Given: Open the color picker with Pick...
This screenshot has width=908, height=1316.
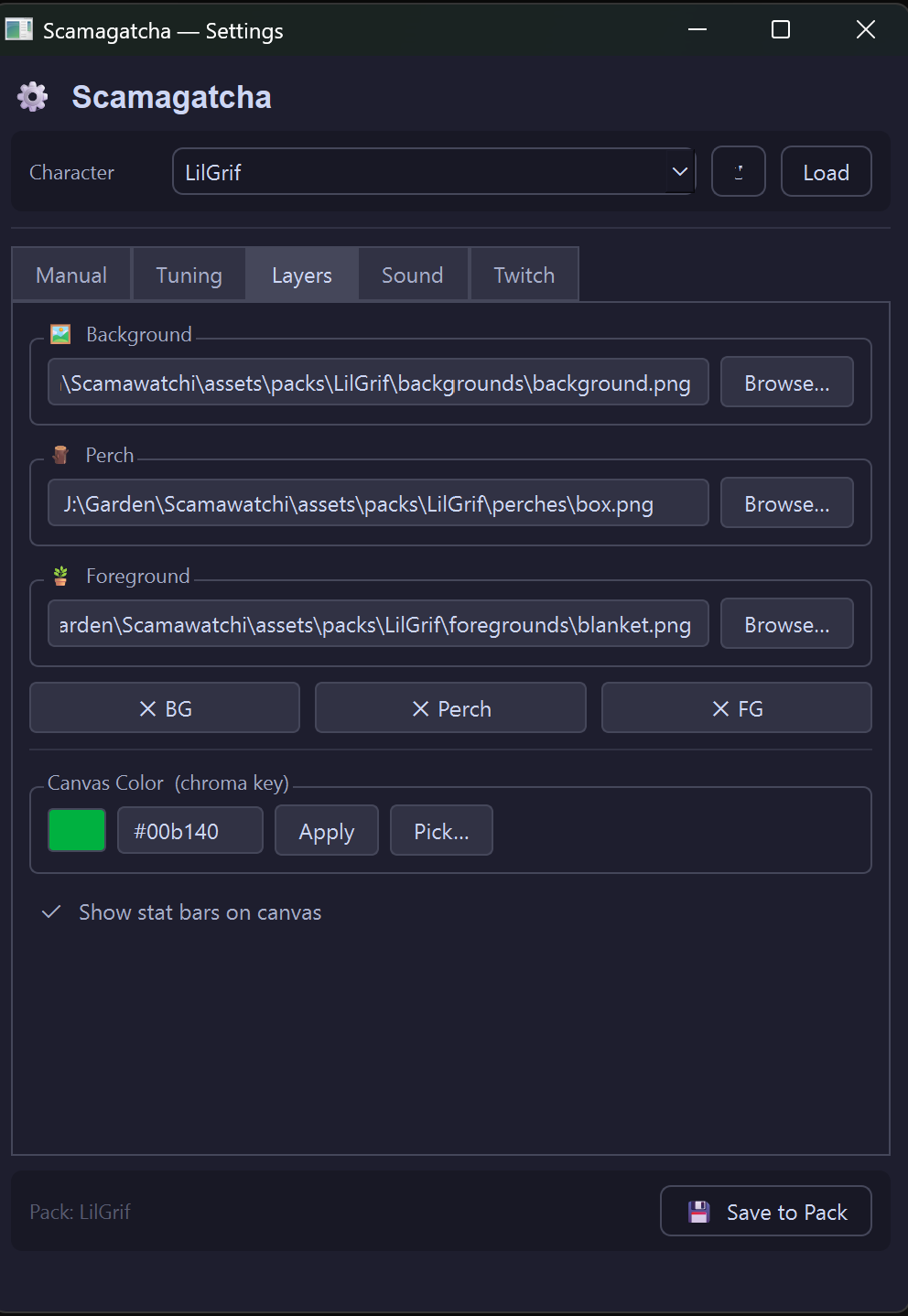Looking at the screenshot, I should click(441, 831).
